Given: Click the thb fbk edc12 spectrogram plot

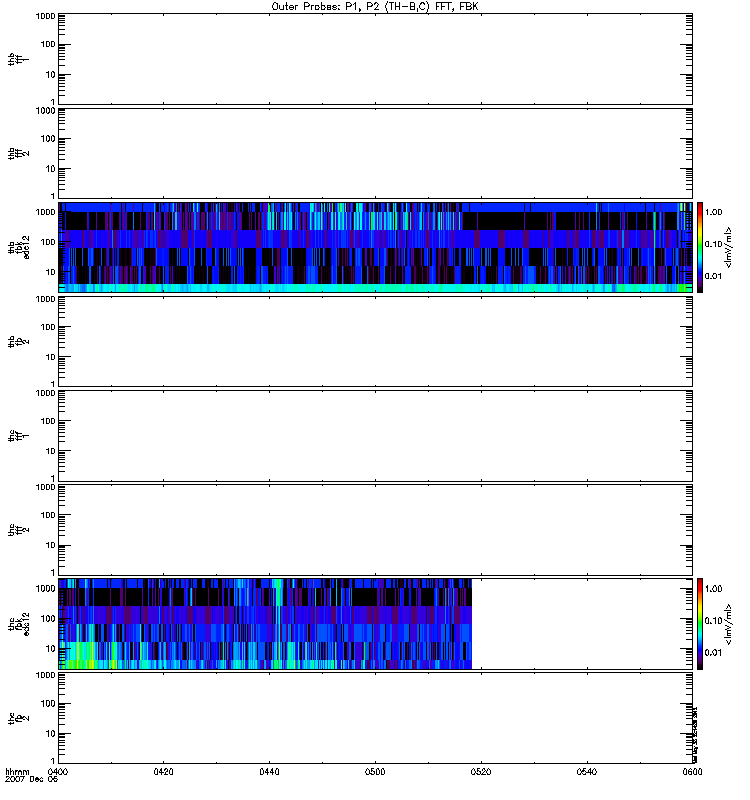Looking at the screenshot, I should (375, 247).
